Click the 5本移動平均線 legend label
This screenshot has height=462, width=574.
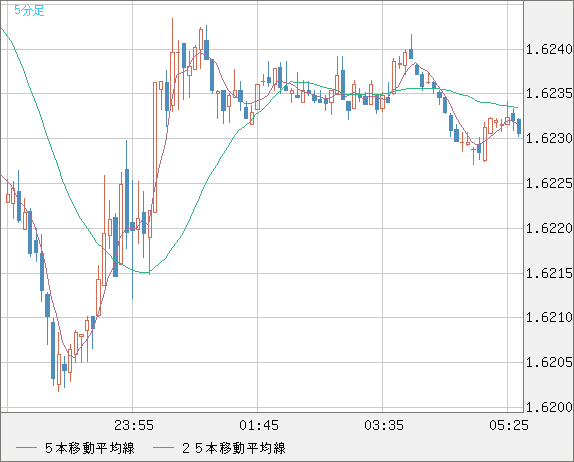pyautogui.click(x=90, y=448)
